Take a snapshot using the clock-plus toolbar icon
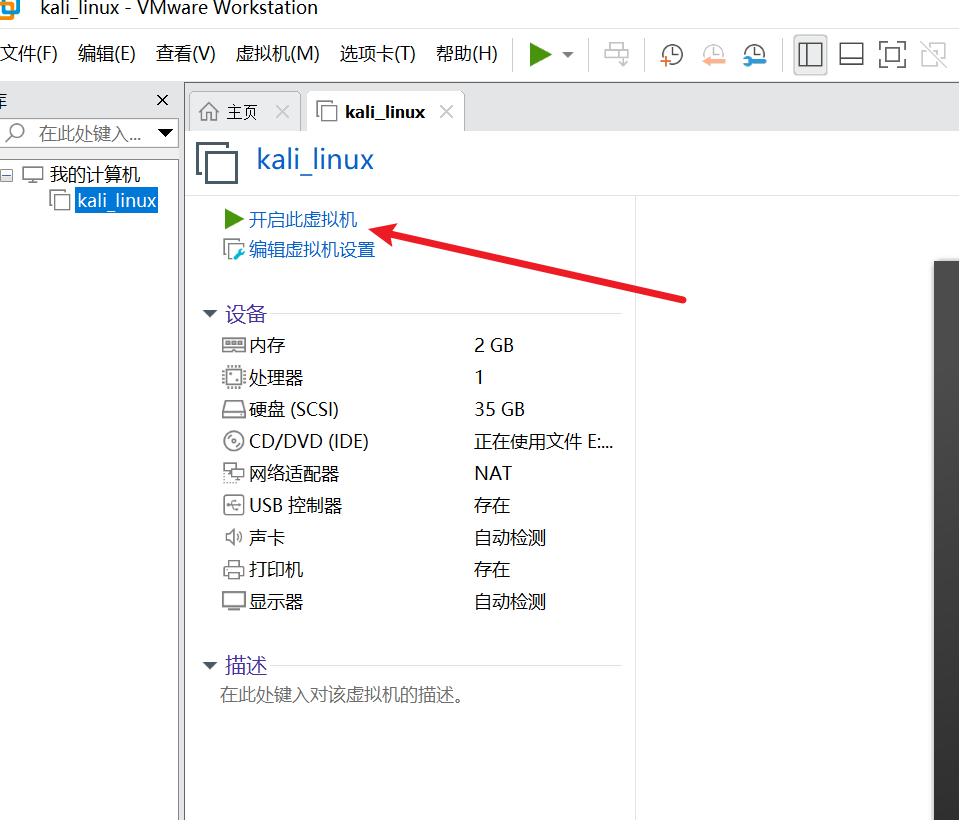The width and height of the screenshot is (959, 820). (x=670, y=54)
